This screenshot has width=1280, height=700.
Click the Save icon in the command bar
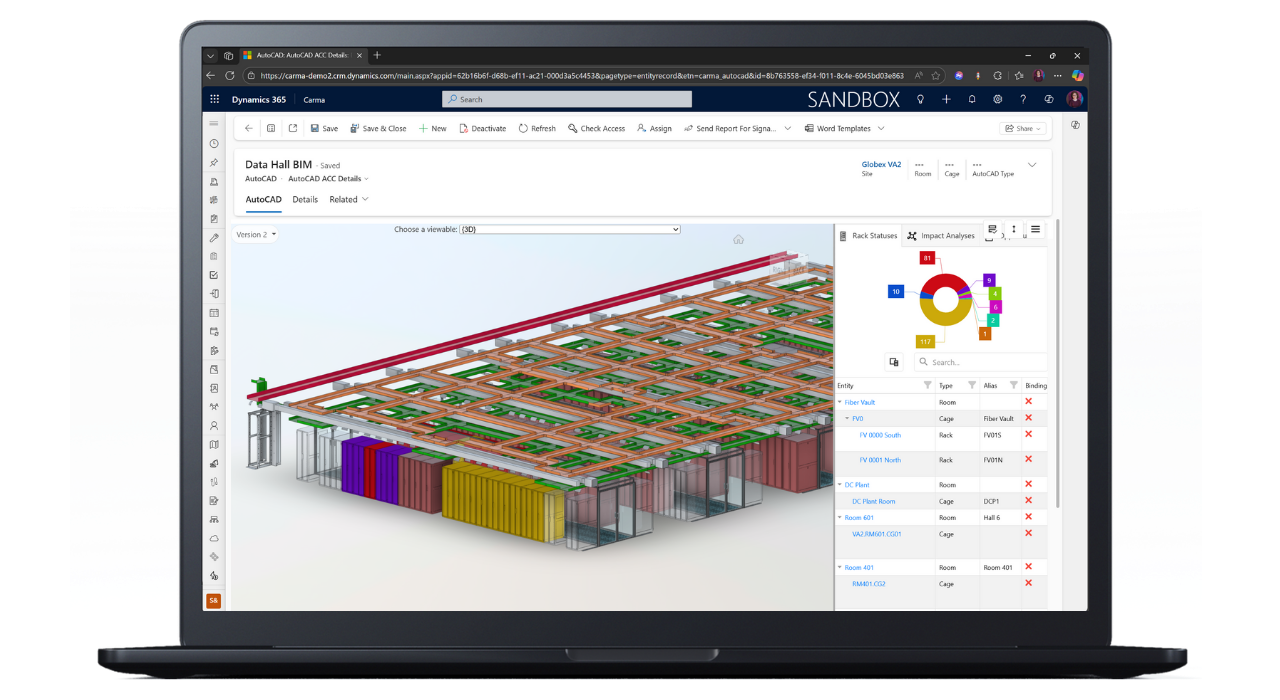313,128
